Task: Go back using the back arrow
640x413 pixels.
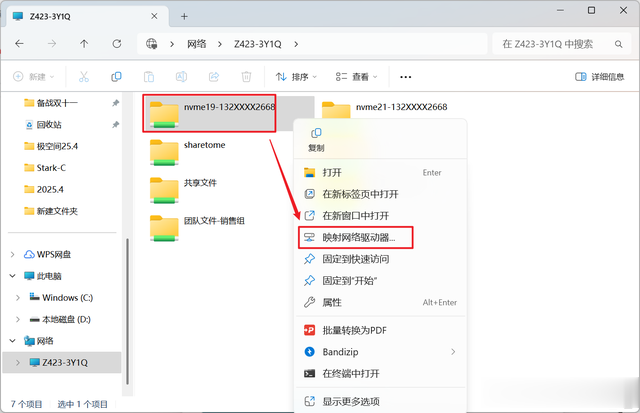Action: [19, 44]
